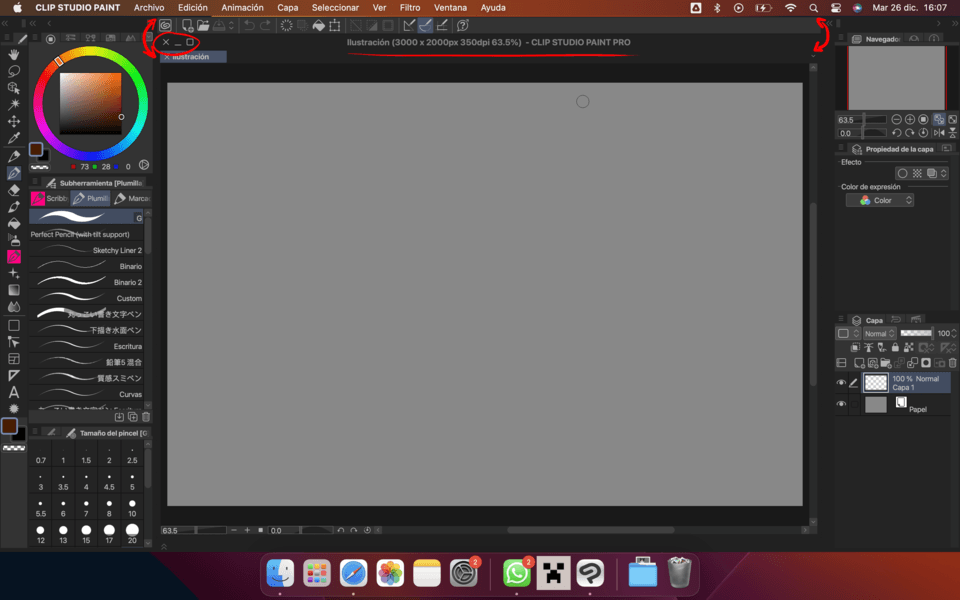The height and width of the screenshot is (600, 960).
Task: Select the Gradient tool
Action: click(x=13, y=290)
